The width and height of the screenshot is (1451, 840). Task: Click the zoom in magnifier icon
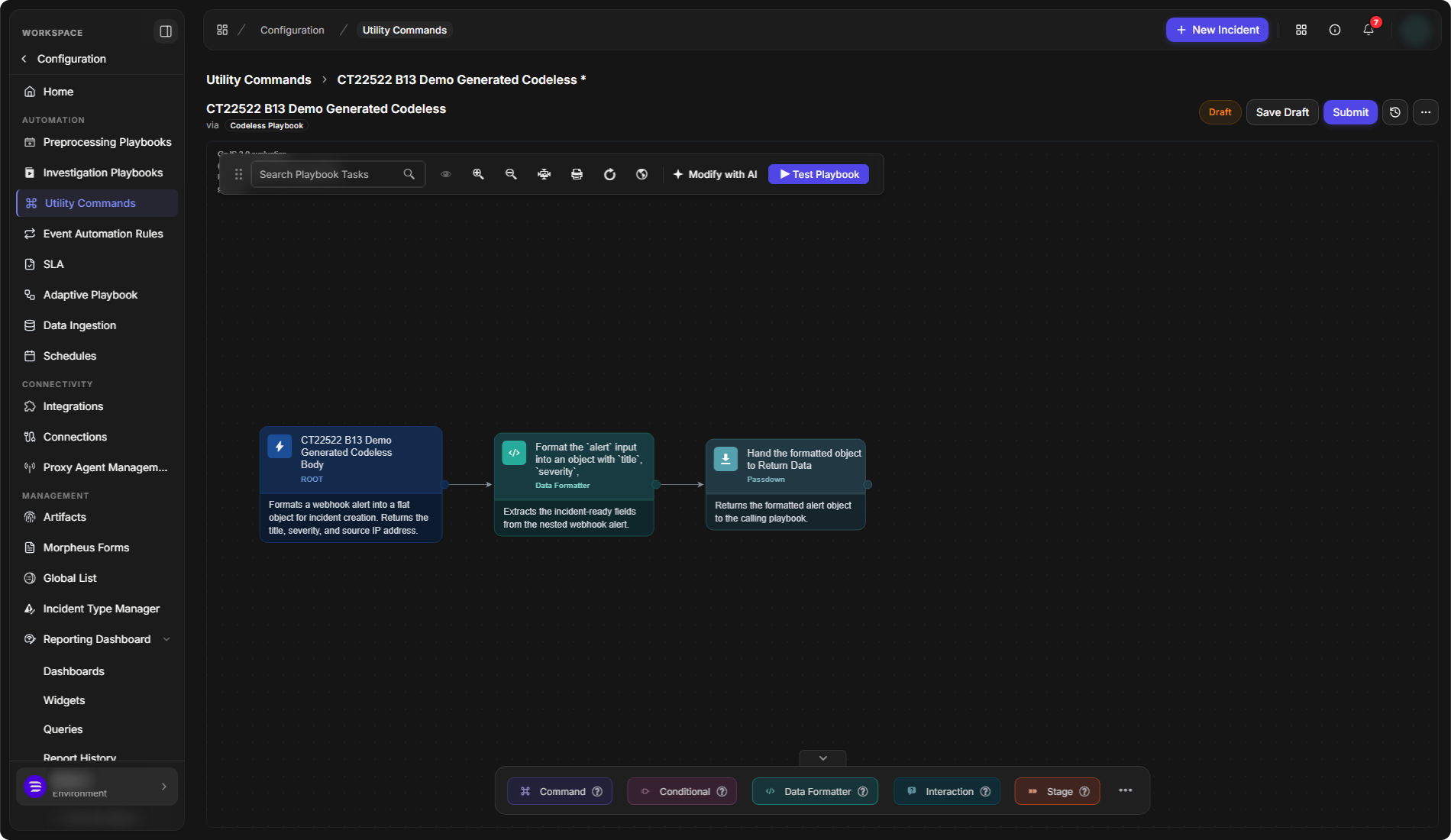pyautogui.click(x=478, y=174)
